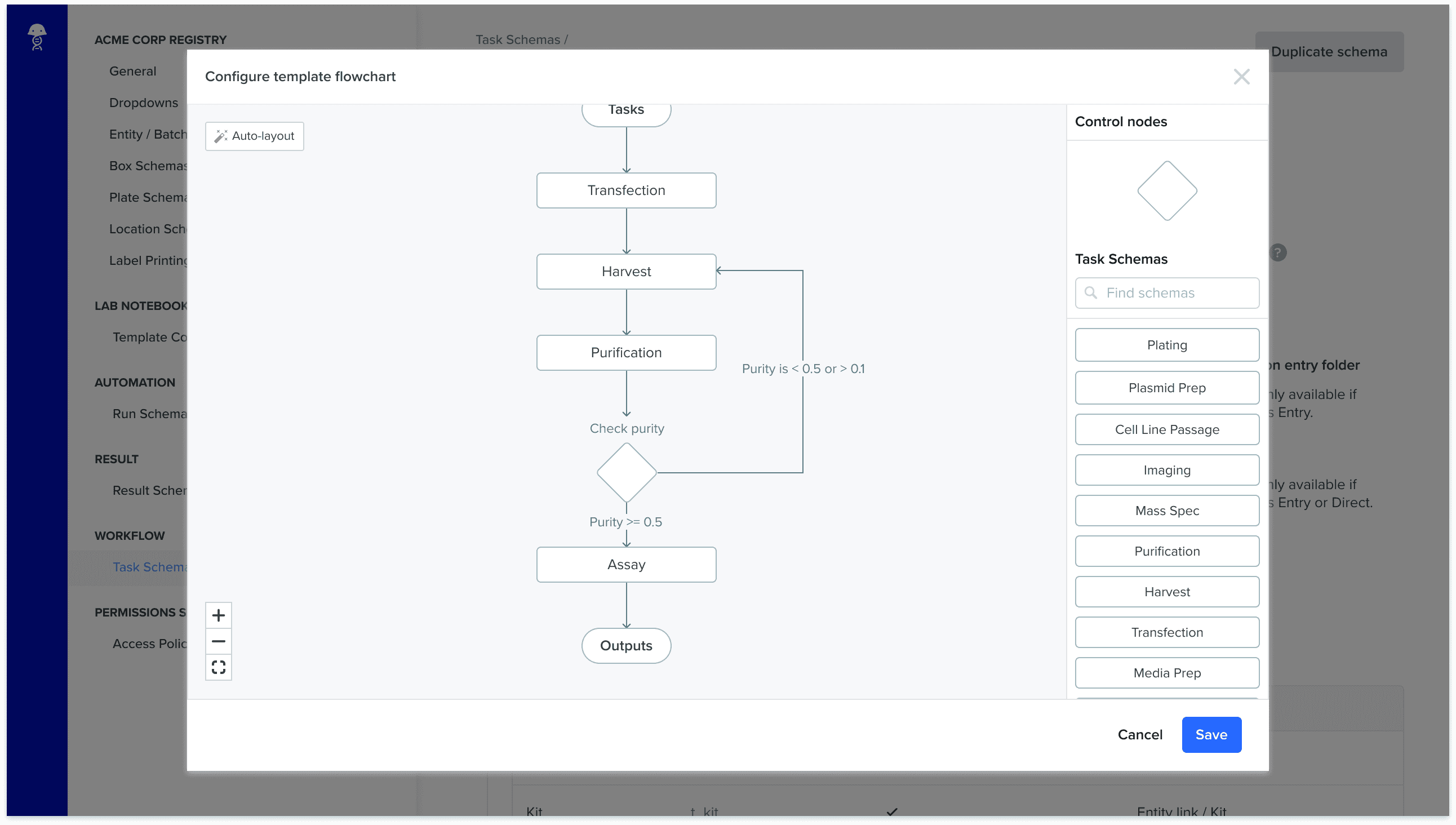Image resolution: width=1456 pixels, height=825 pixels.
Task: Pick the Media Prep task schema
Action: 1167,673
